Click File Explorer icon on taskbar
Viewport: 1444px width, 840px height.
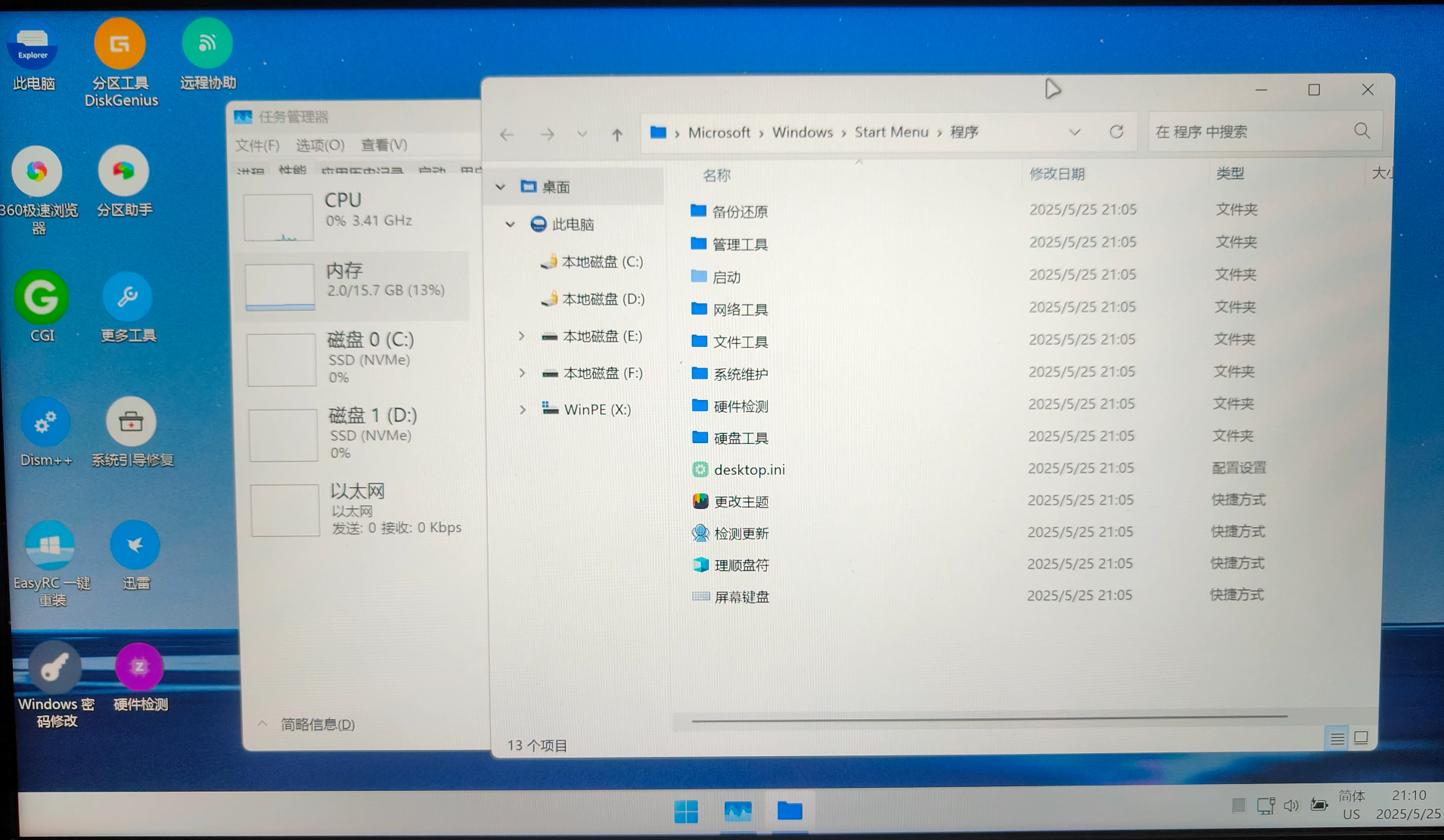click(x=790, y=811)
